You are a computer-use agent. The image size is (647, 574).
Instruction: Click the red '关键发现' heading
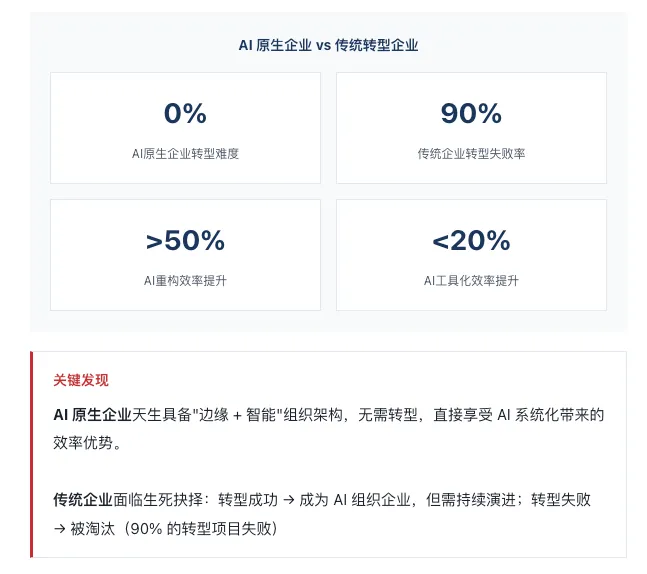(81, 380)
